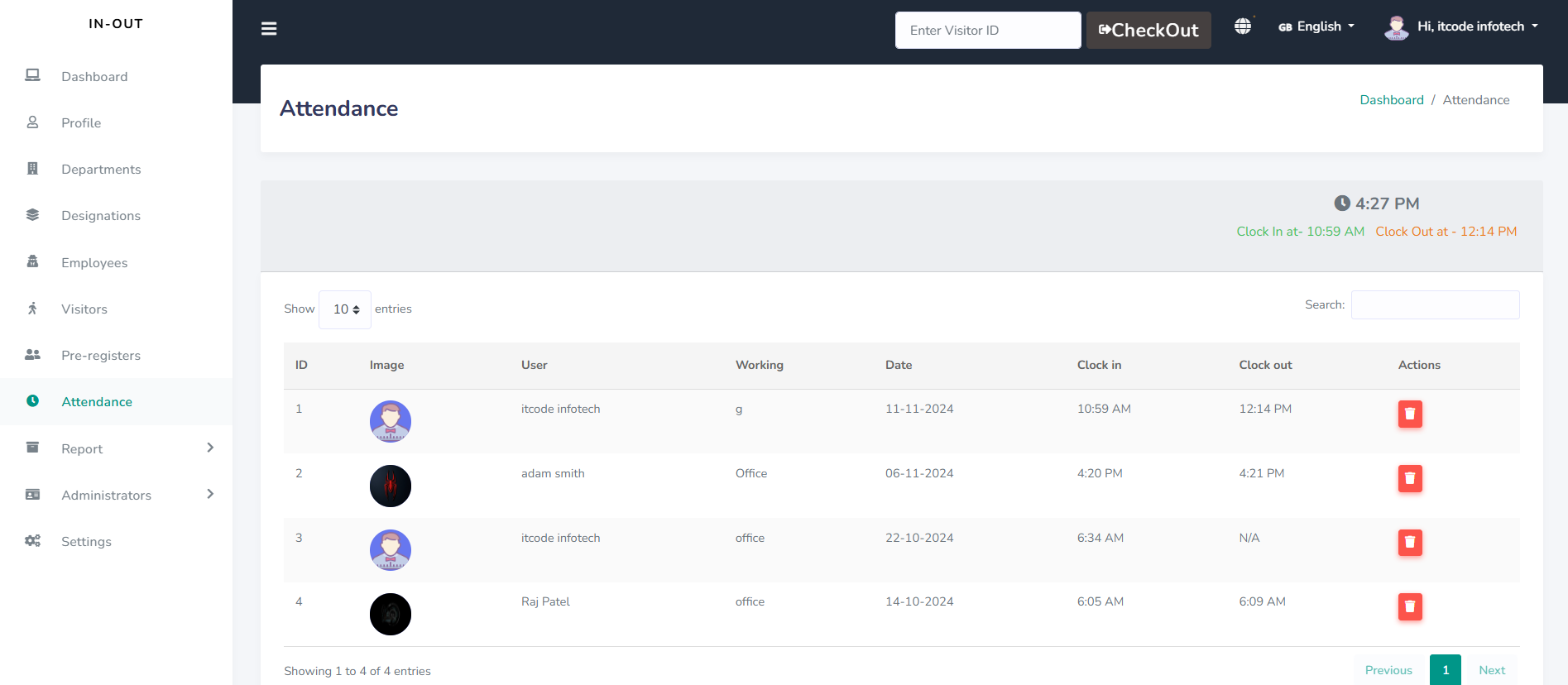Sort table by Working column header
Viewport: 1568px width, 685px height.
click(760, 365)
